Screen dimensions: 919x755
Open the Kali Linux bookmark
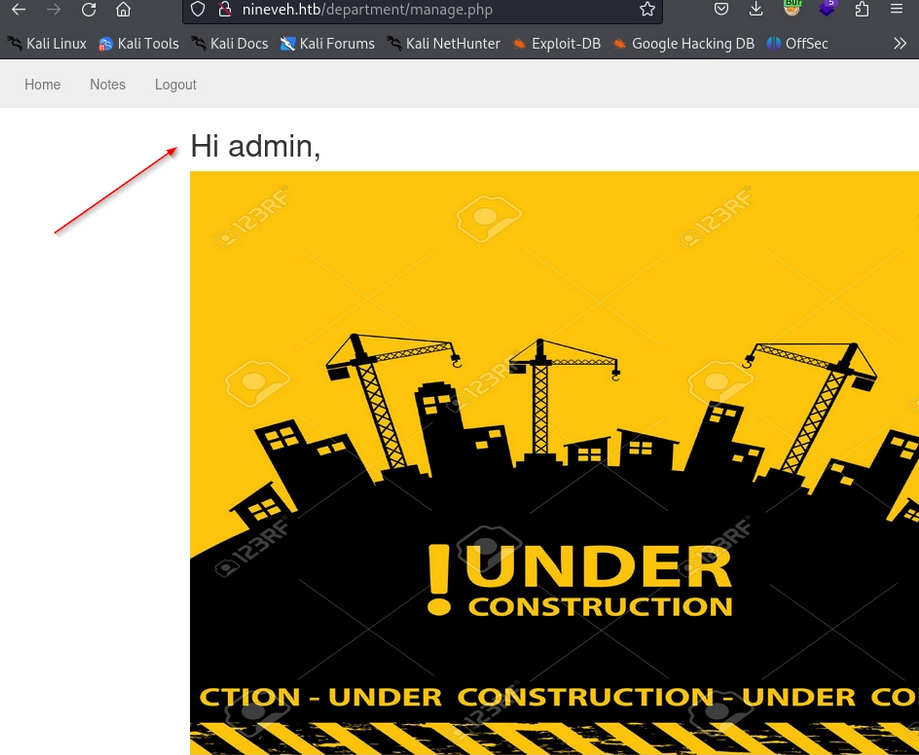pos(47,44)
